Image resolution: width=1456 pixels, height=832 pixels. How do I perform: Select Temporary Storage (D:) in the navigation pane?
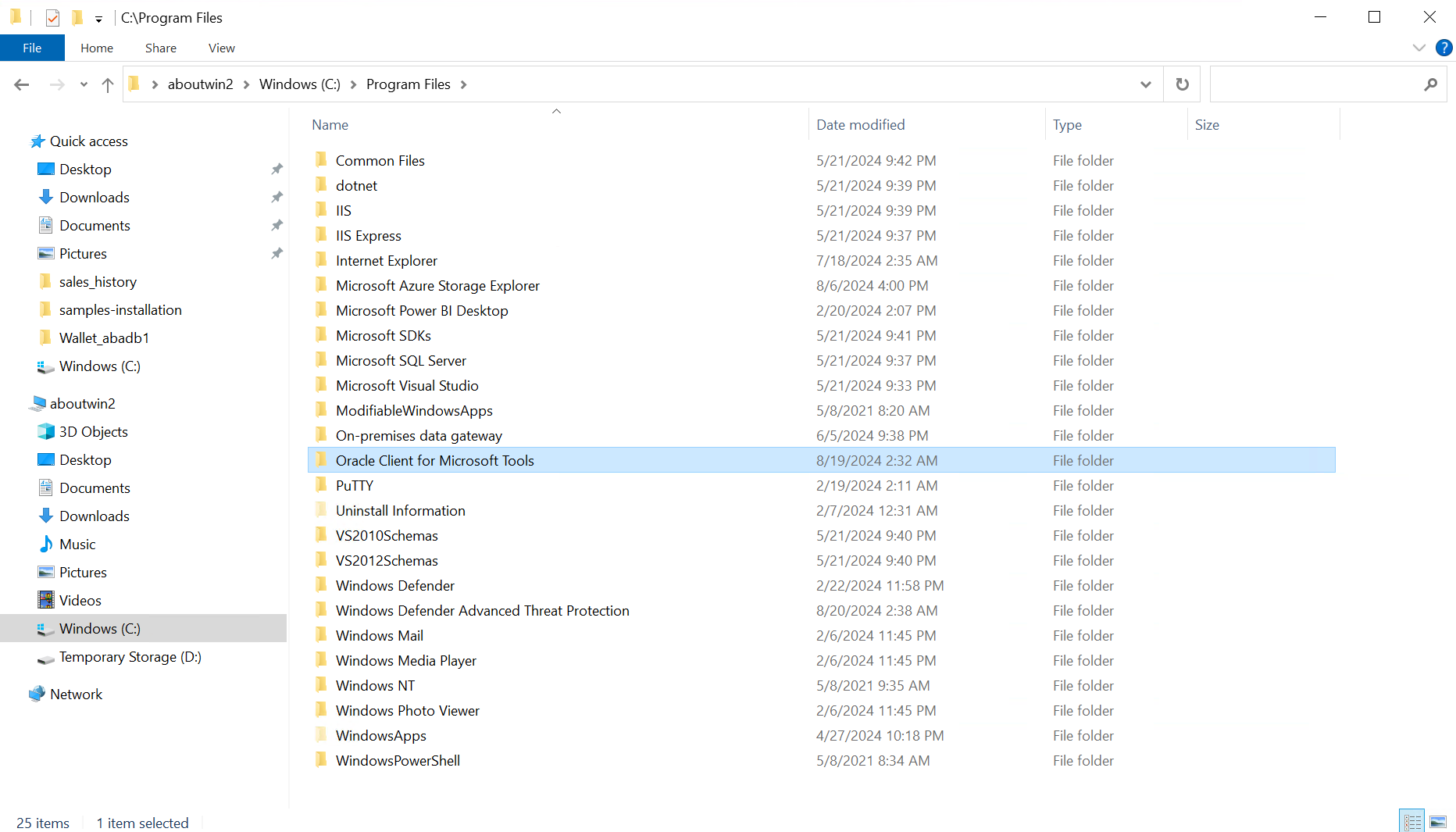tap(130, 657)
